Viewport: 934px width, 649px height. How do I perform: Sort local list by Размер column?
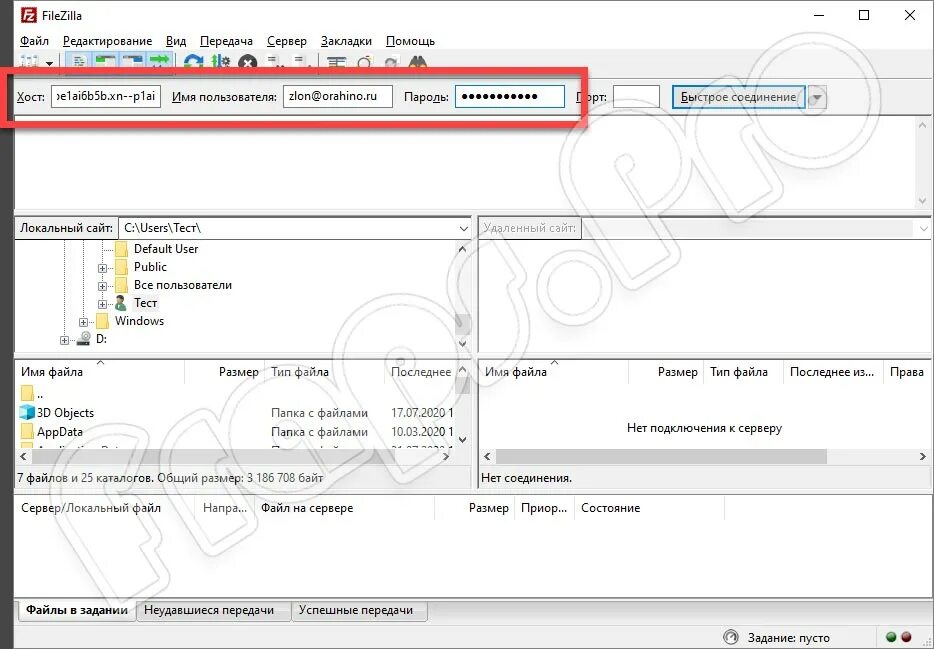click(225, 372)
